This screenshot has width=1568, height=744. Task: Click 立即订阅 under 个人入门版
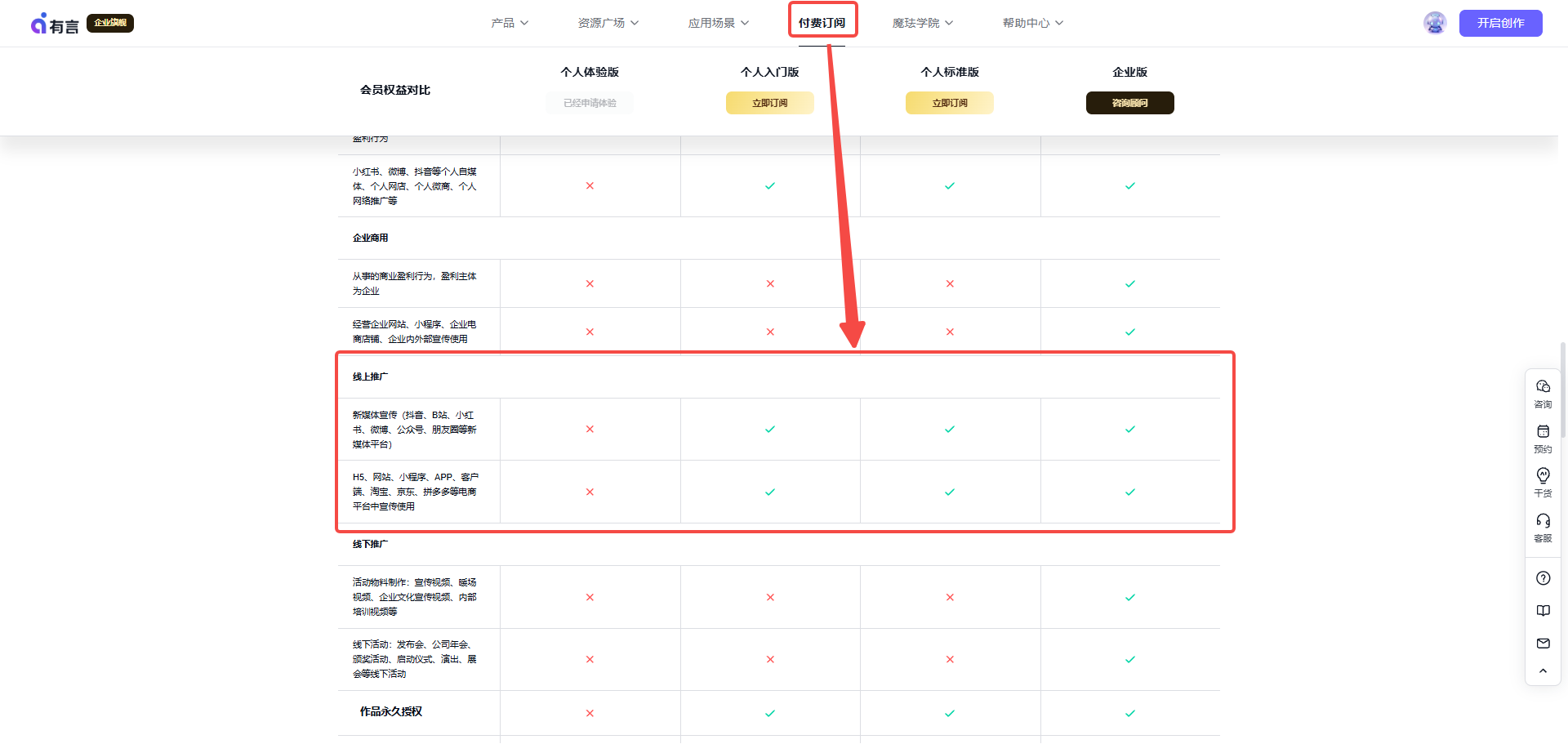(769, 103)
